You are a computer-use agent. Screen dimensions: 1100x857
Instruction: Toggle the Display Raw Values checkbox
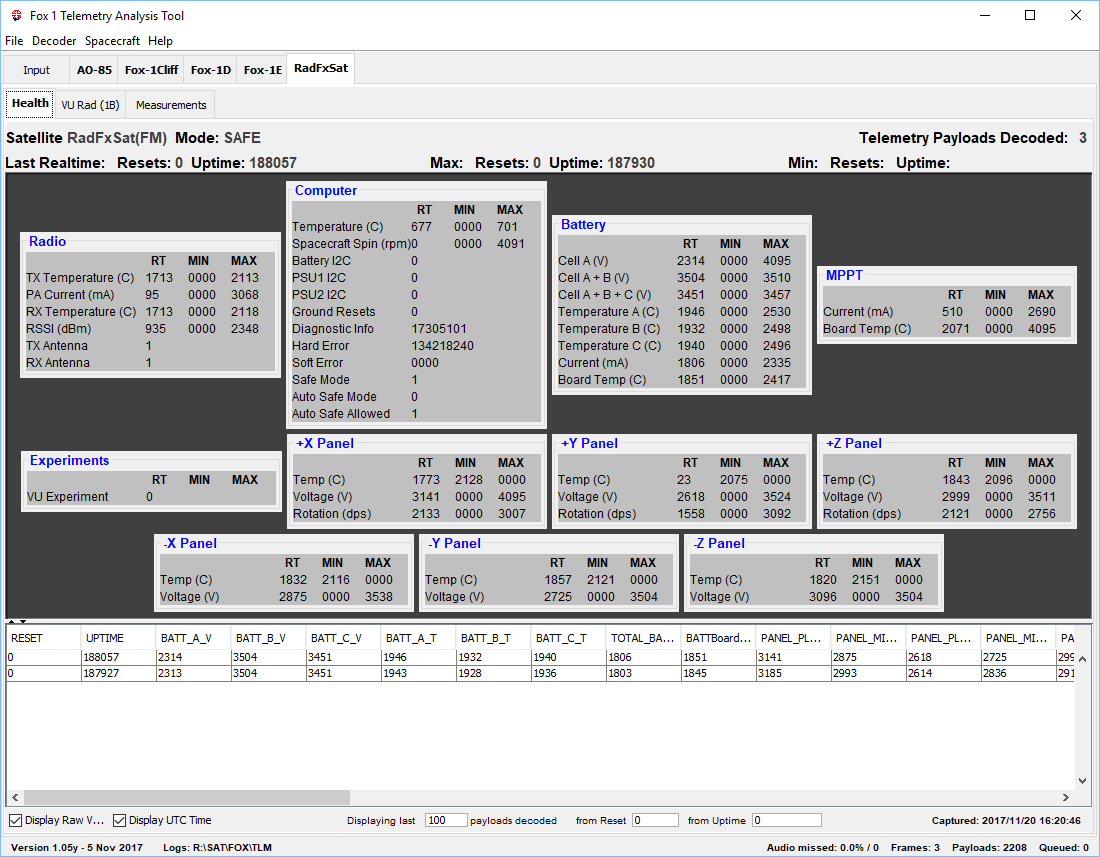[16, 821]
